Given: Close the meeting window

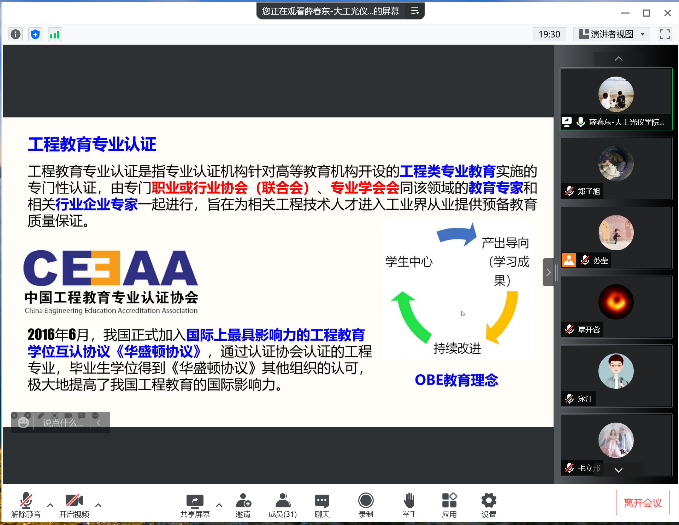Looking at the screenshot, I should 667,13.
